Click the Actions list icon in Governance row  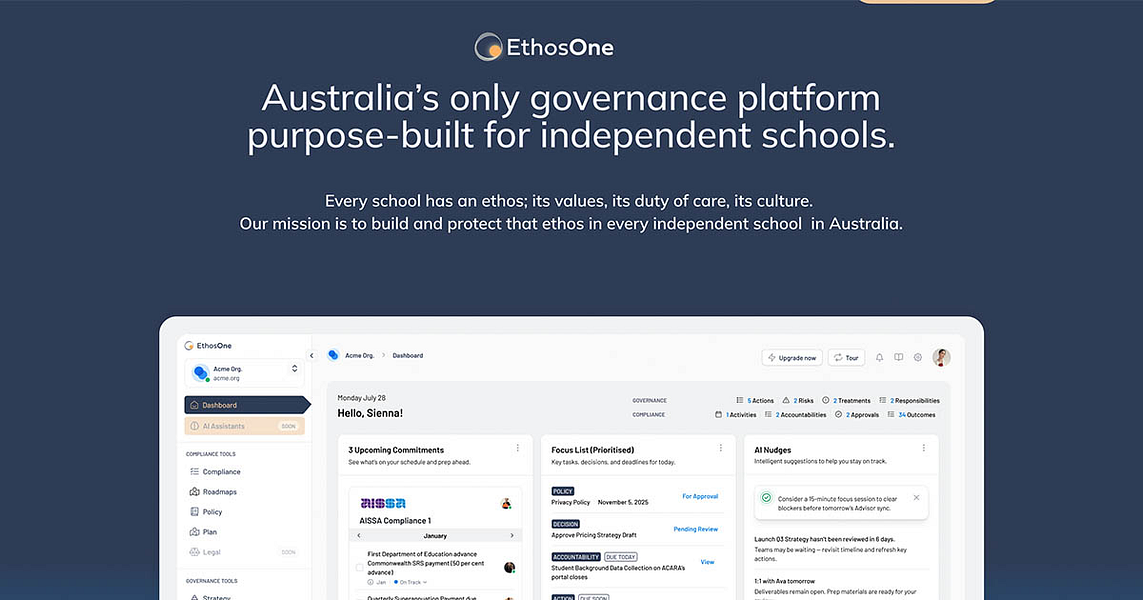click(x=740, y=400)
